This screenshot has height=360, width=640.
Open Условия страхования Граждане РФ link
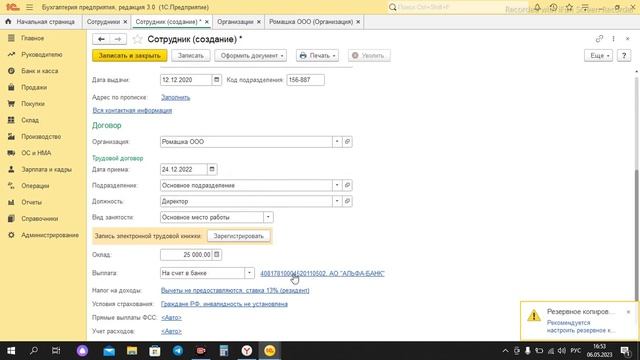coord(224,304)
